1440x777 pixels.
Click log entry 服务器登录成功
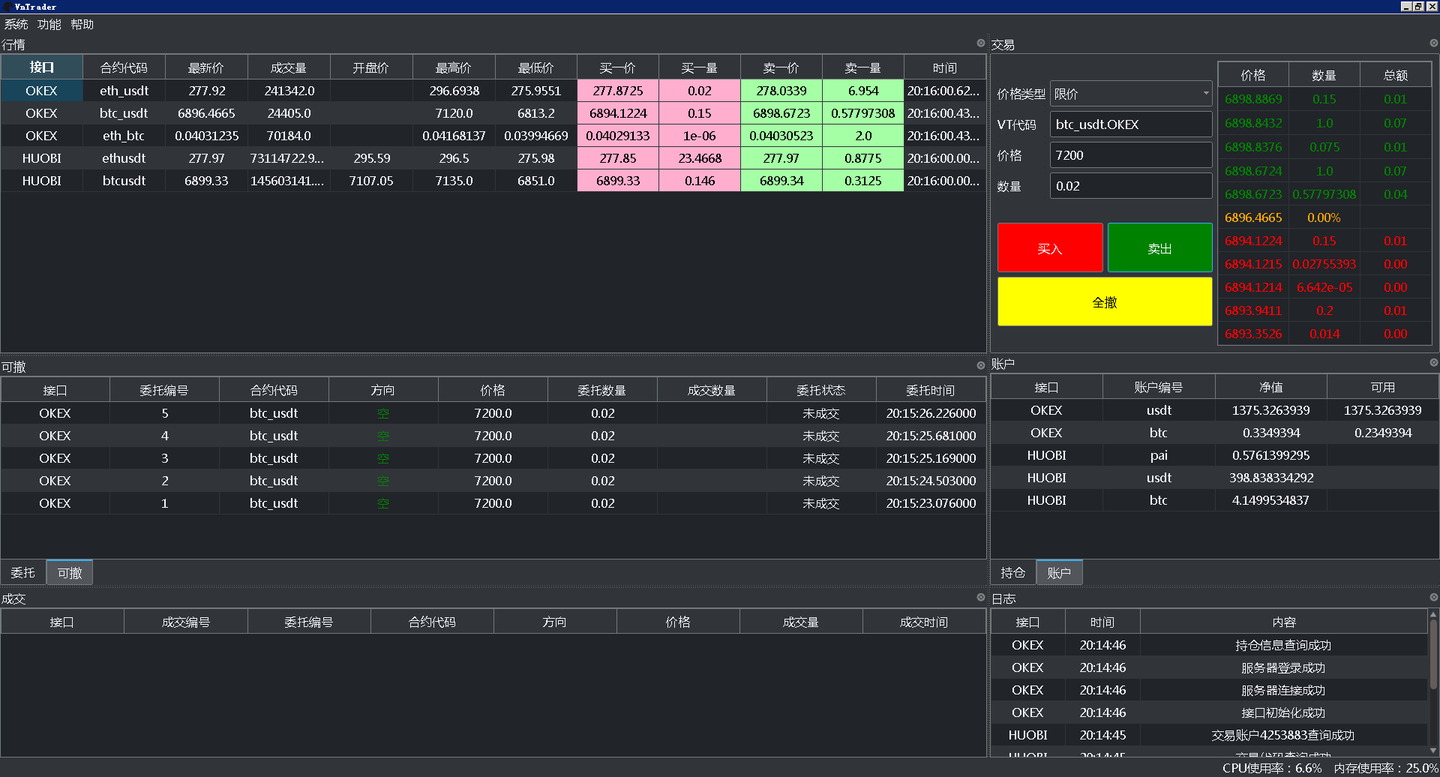[1284, 667]
